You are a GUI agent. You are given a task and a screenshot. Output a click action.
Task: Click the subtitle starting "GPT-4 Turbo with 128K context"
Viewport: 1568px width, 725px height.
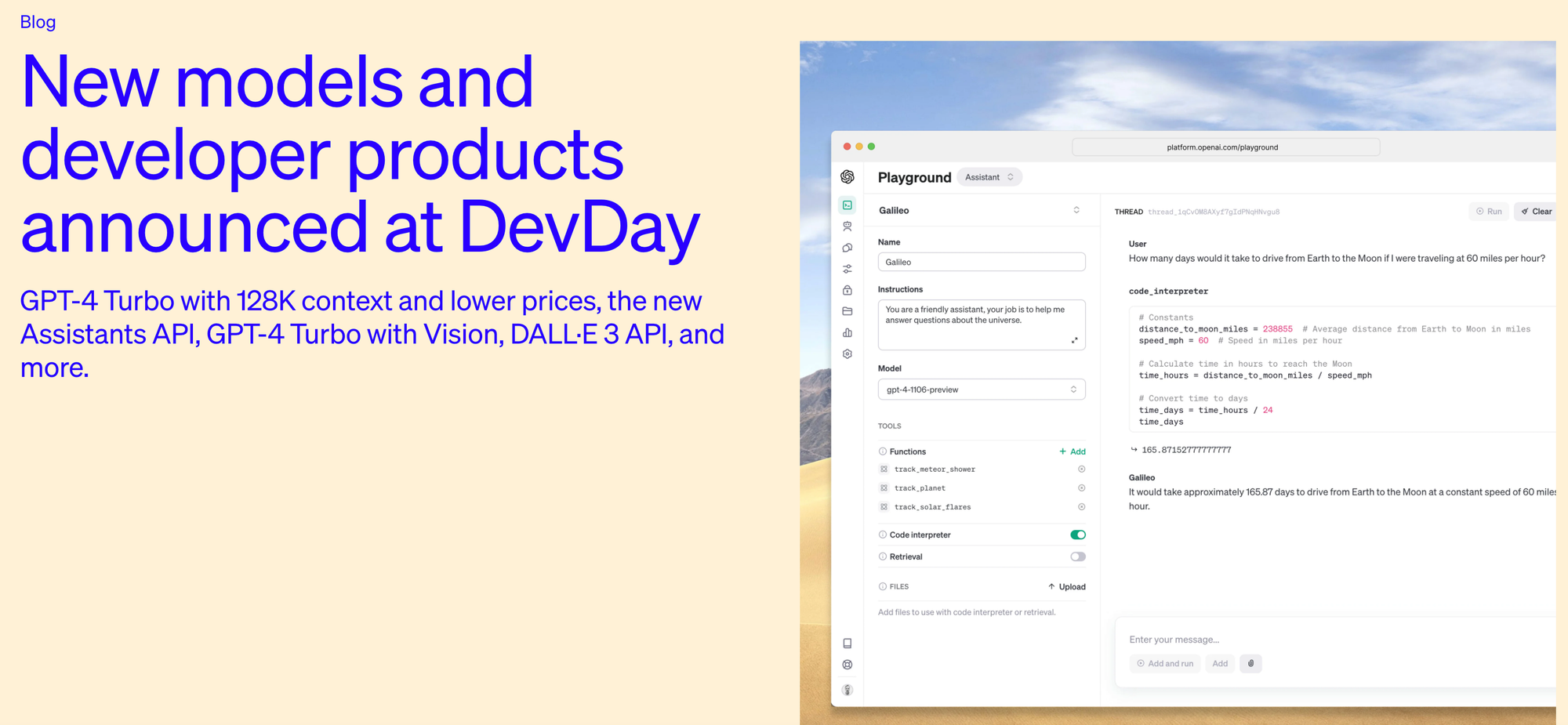[x=372, y=334]
